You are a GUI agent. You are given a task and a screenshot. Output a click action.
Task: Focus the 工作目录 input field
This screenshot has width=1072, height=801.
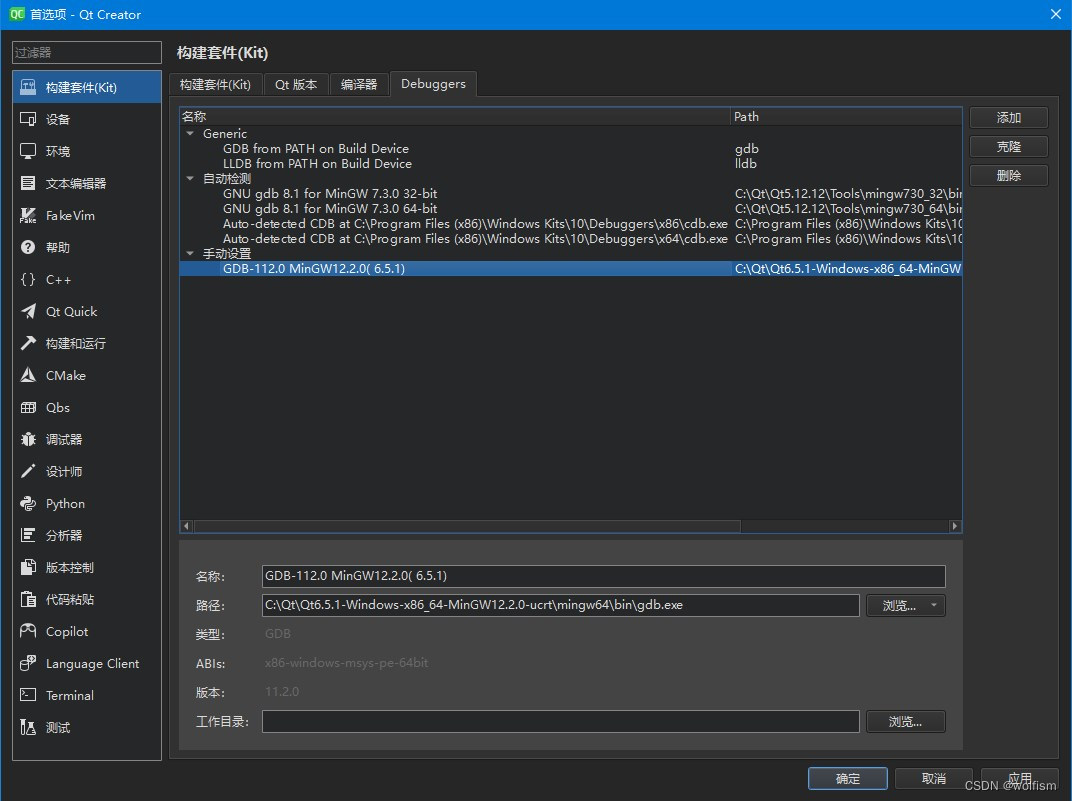(x=561, y=722)
